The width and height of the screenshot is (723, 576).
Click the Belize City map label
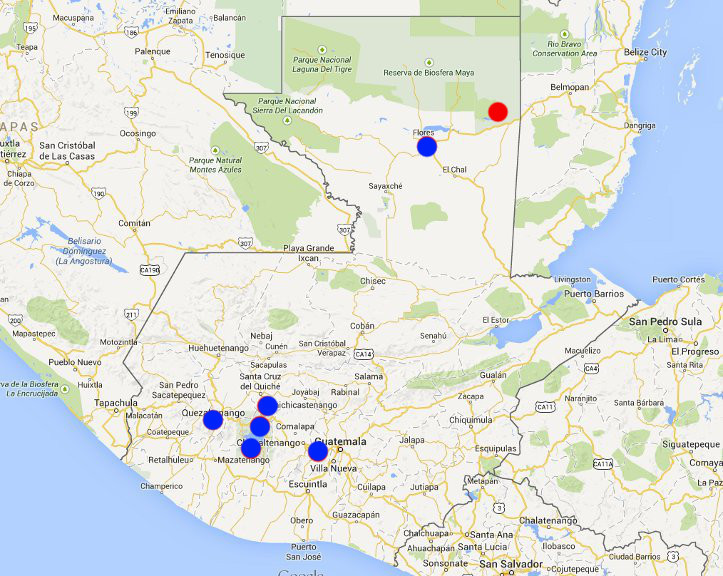tap(673, 51)
